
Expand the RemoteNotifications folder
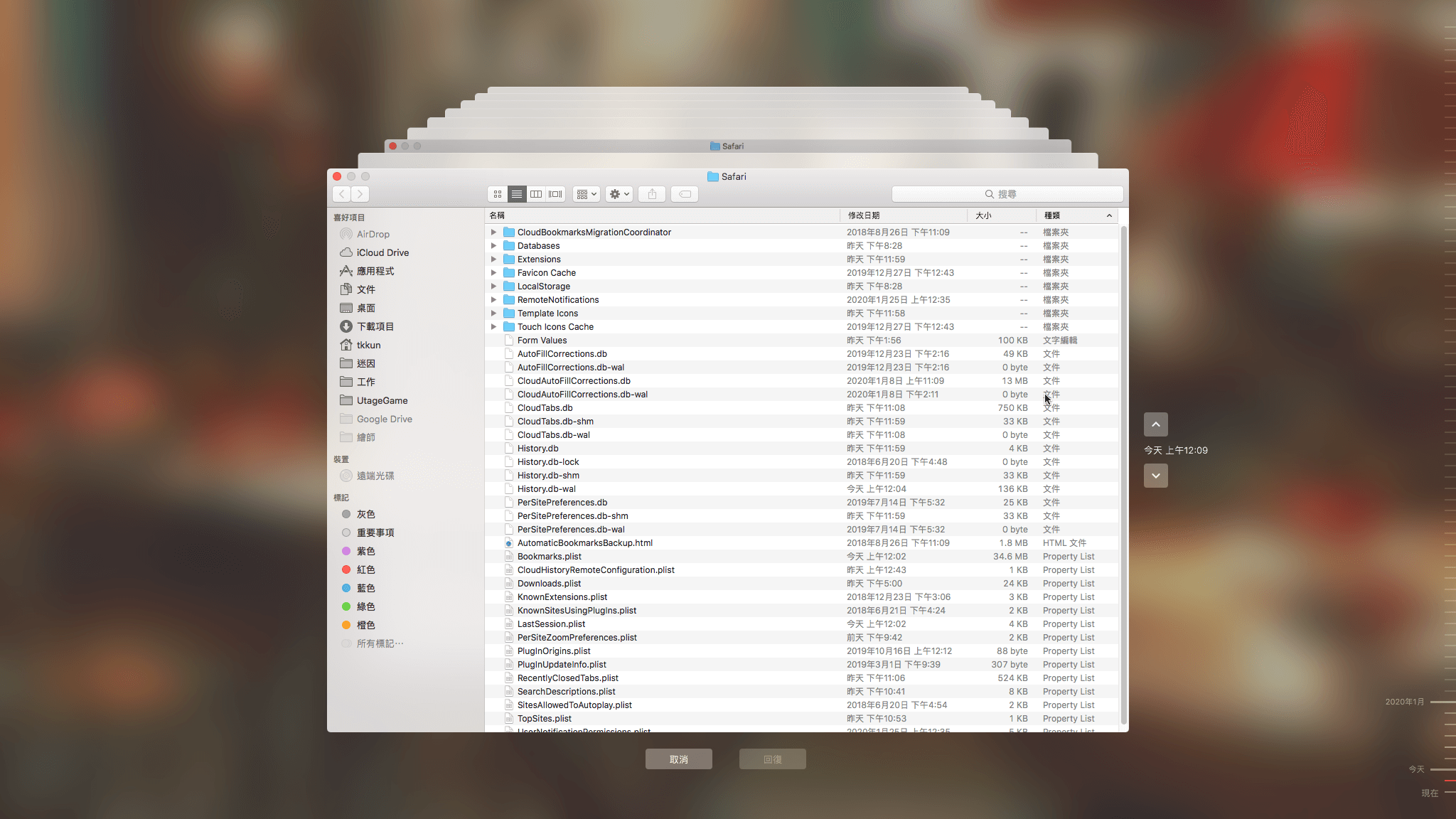click(493, 300)
